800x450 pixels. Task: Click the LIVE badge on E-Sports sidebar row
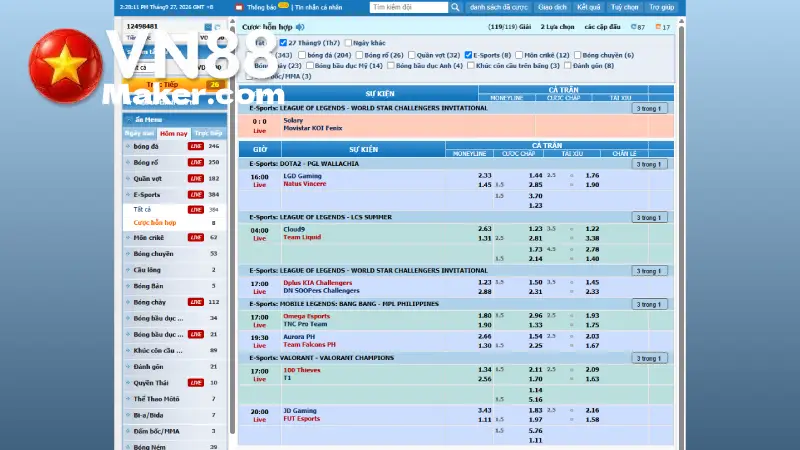click(196, 195)
